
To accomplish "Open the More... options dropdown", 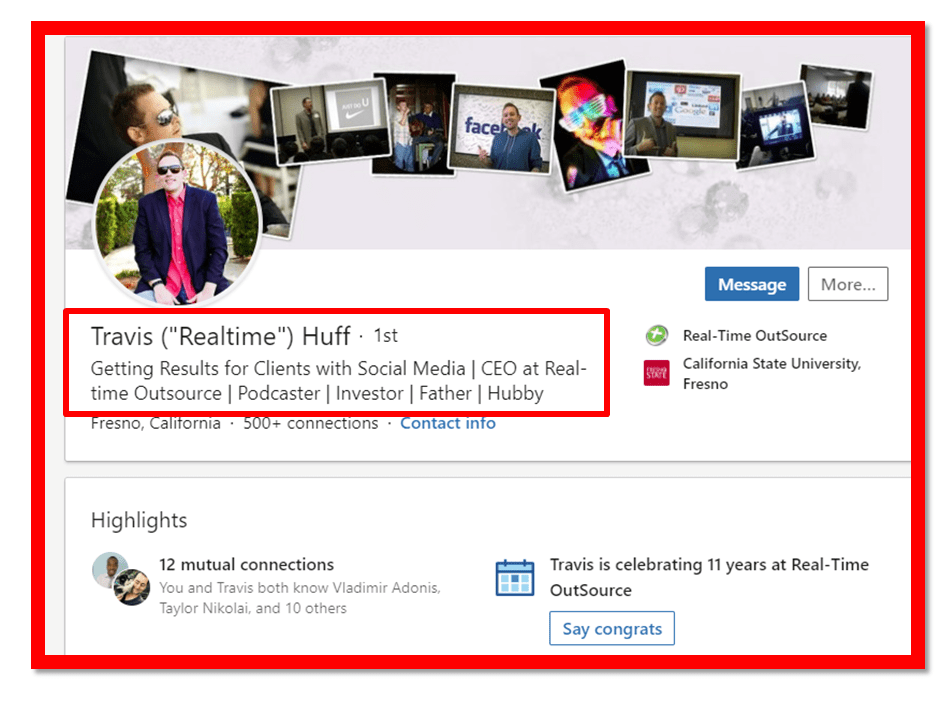I will coord(847,284).
